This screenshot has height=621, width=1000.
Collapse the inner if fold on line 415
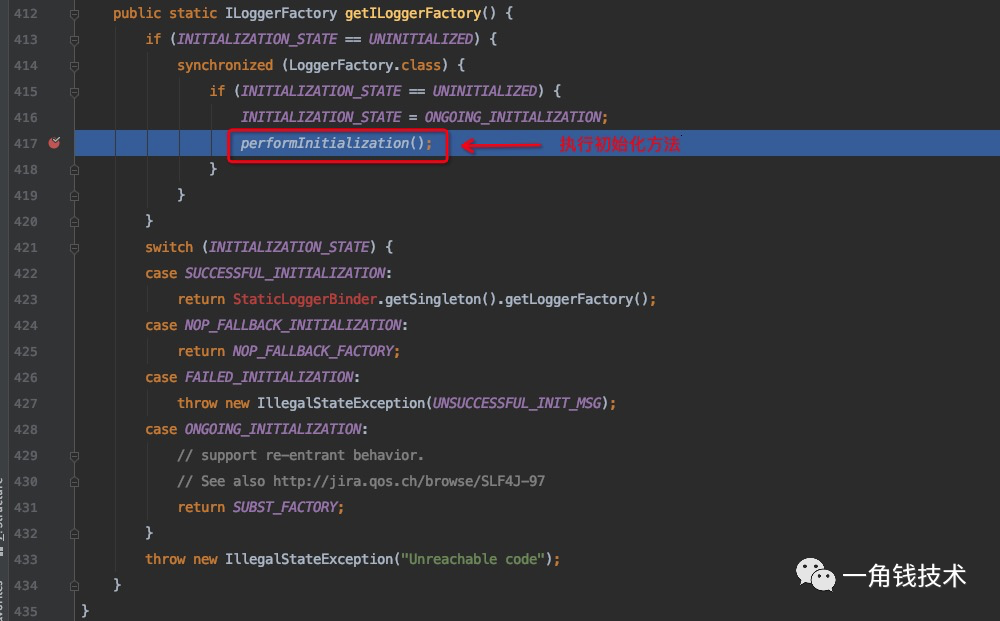[74, 92]
